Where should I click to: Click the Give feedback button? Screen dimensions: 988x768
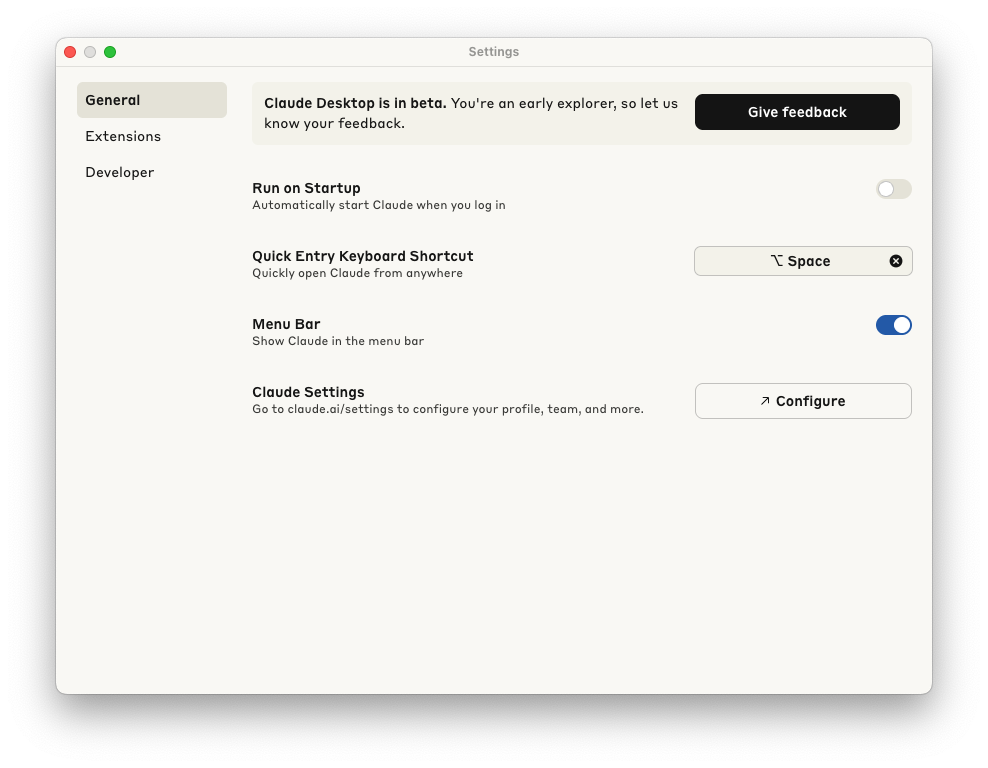(x=797, y=112)
